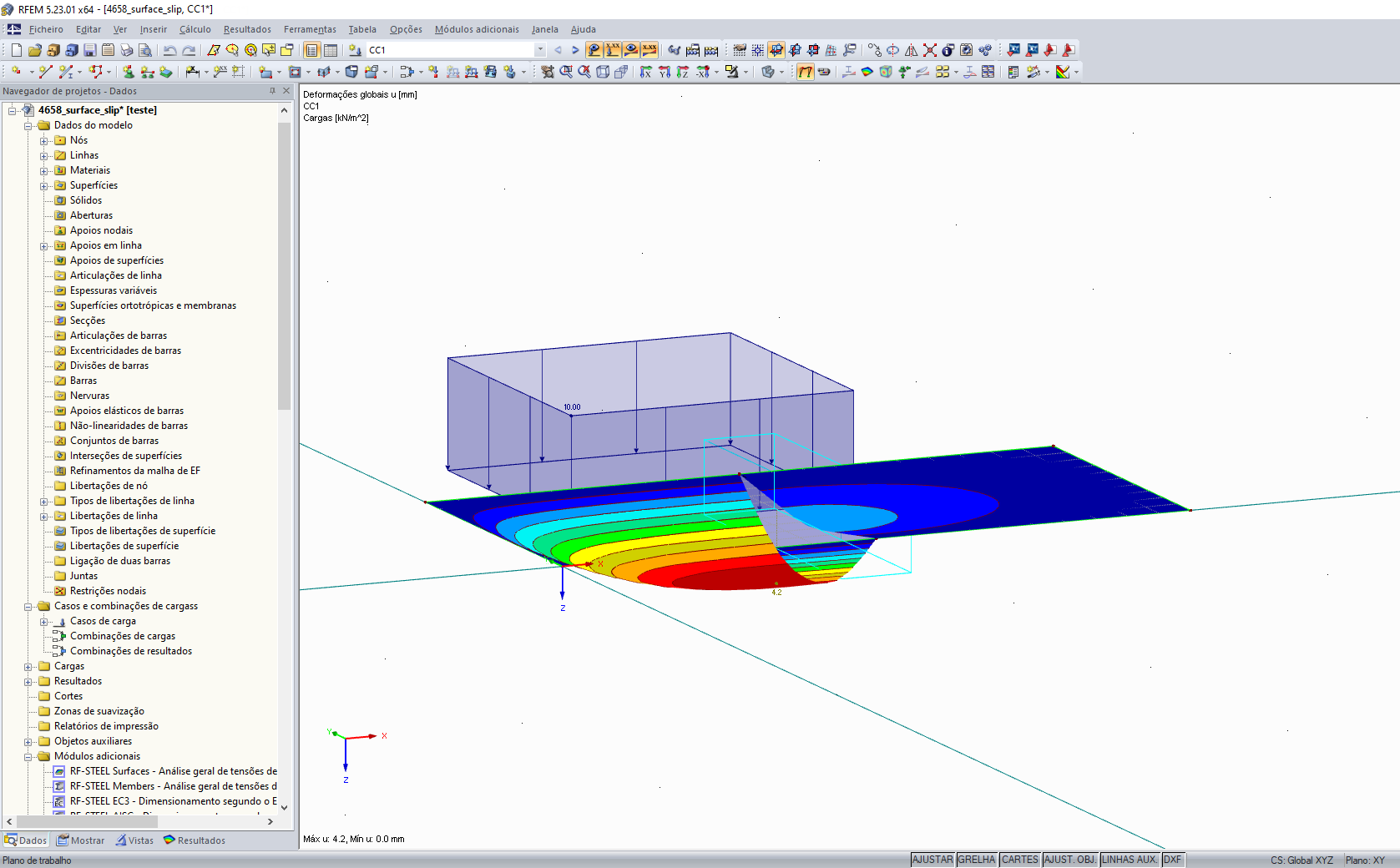Screen dimensions: 1400x868
Task: Open the Ficheiro menu
Action: coord(46,29)
